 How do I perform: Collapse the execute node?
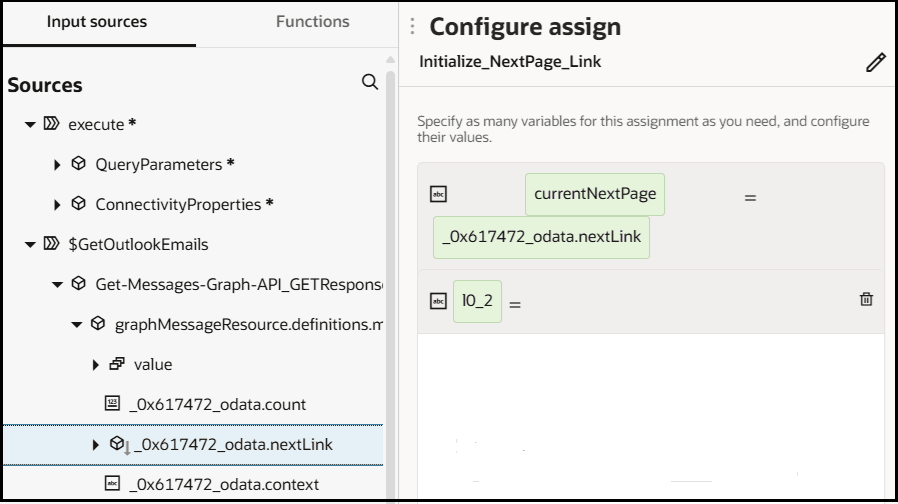point(31,125)
